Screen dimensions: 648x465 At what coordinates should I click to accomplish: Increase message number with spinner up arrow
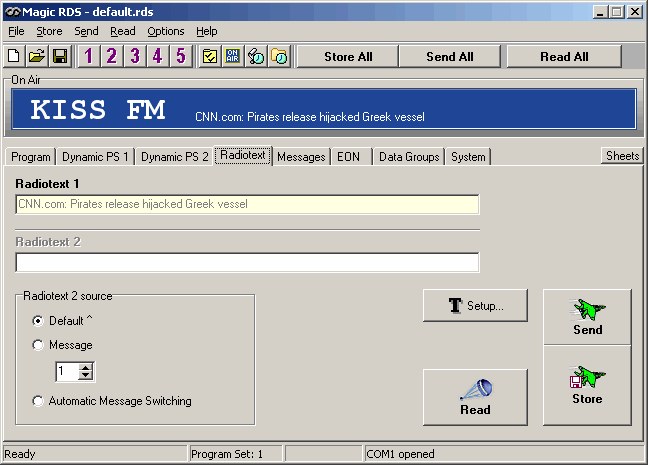coord(86,367)
